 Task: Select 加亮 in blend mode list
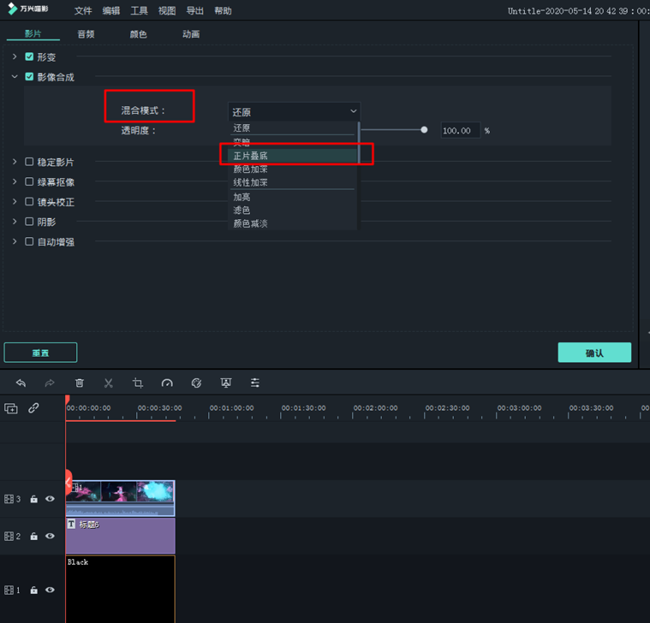(293, 197)
